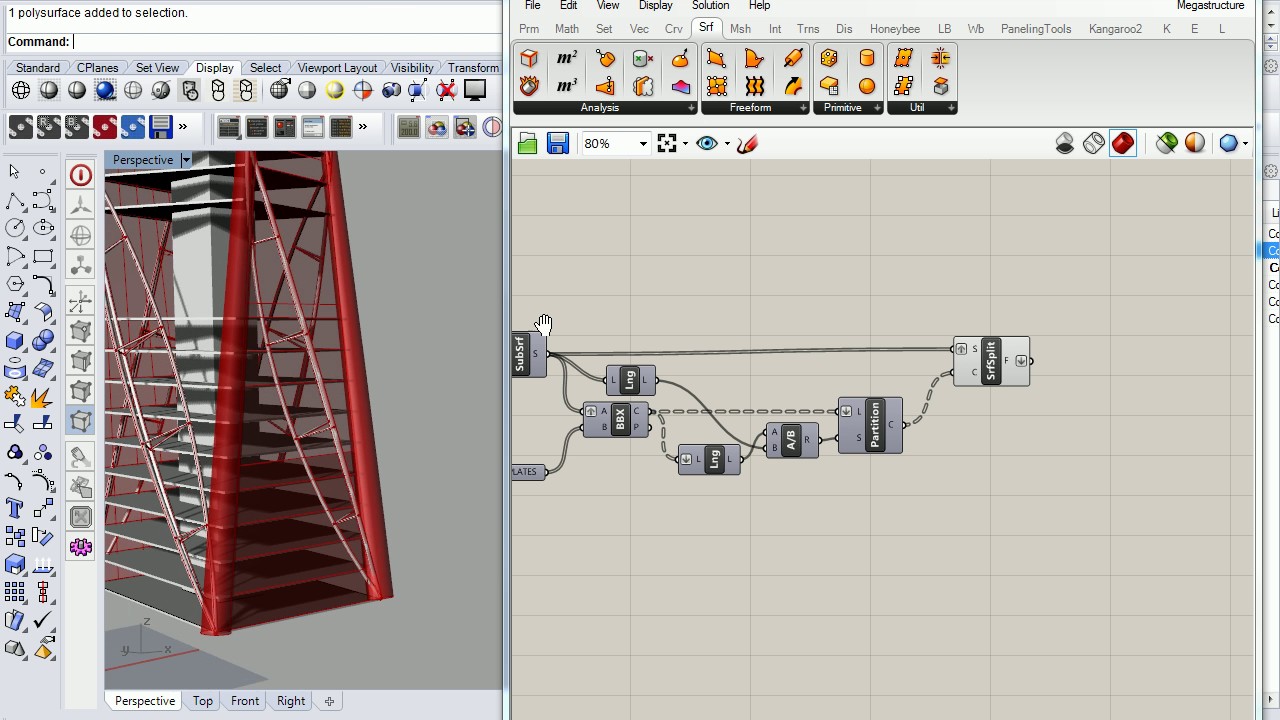Click into the Rhino Command input field

pyautogui.click(x=287, y=42)
